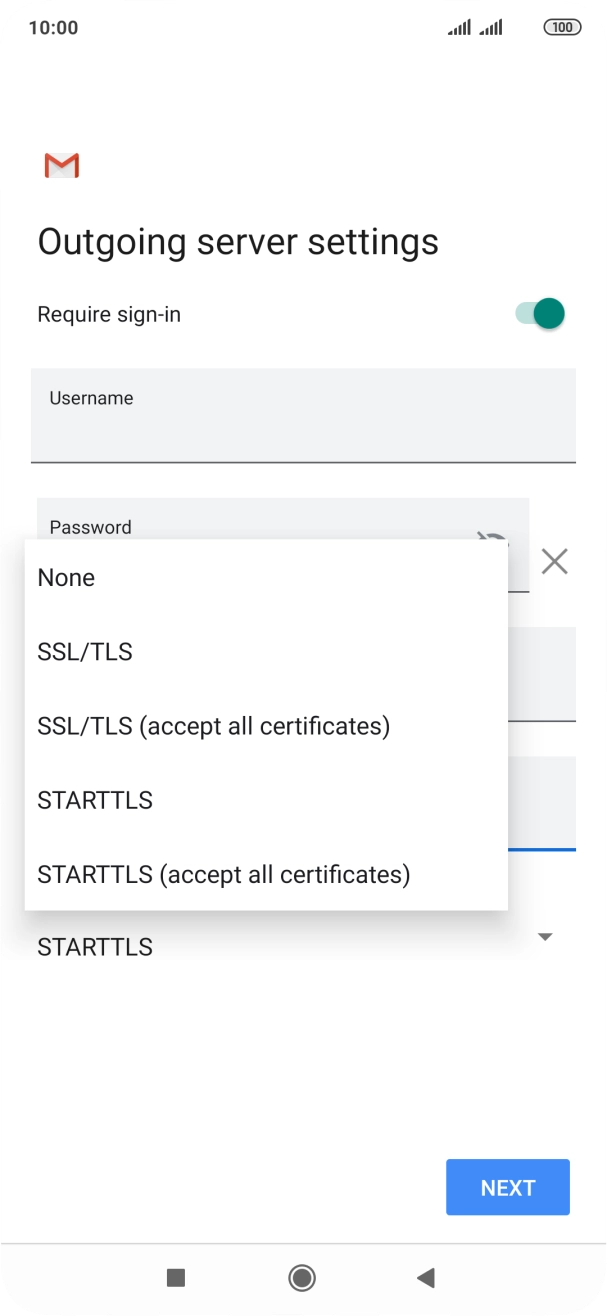Image resolution: width=607 pixels, height=1316 pixels.
Task: Tap the Android home circle button
Action: tap(302, 1277)
